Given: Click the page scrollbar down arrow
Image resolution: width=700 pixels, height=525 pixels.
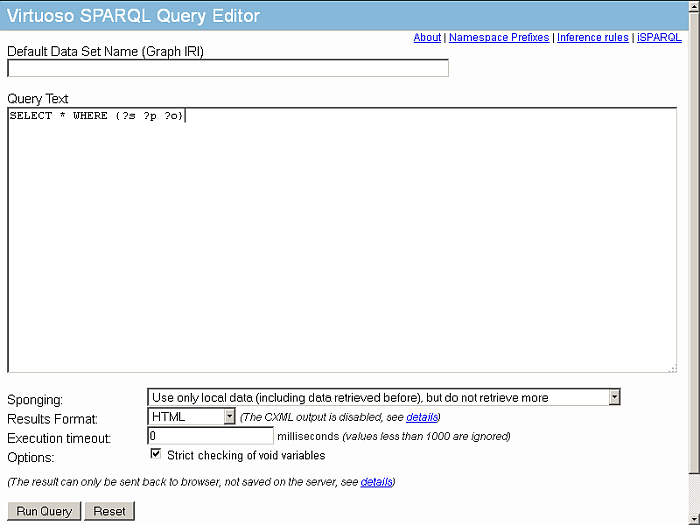Looking at the screenshot, I should coord(694,519).
